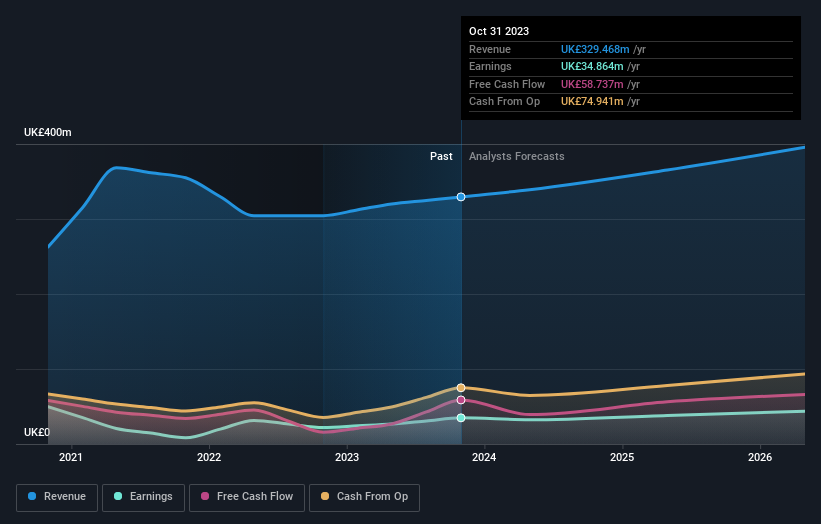Image resolution: width=821 pixels, height=524 pixels.
Task: Click the tooltip date 'Oct 31 2023'
Action: (499, 31)
